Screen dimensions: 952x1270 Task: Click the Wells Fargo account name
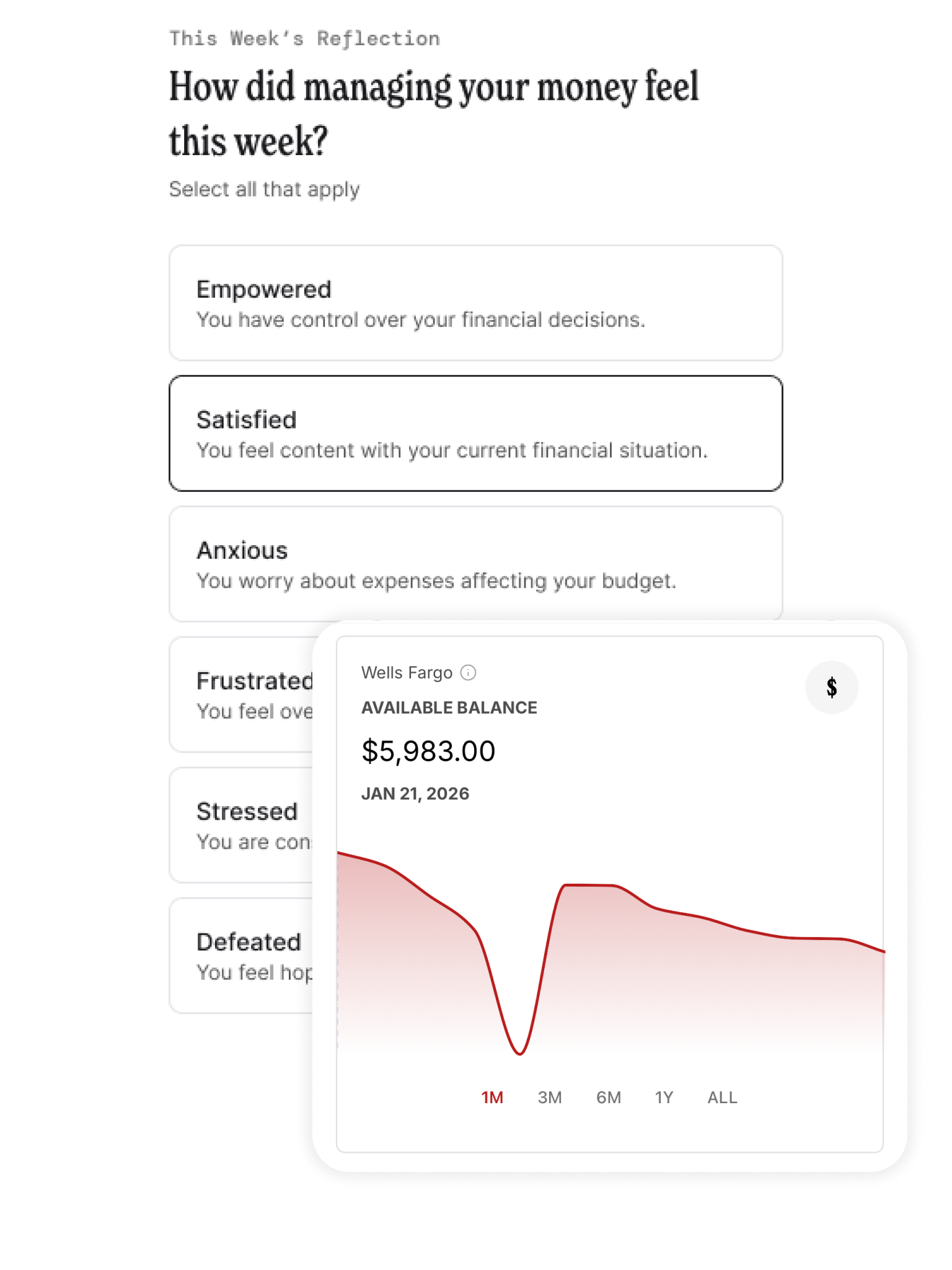[407, 673]
